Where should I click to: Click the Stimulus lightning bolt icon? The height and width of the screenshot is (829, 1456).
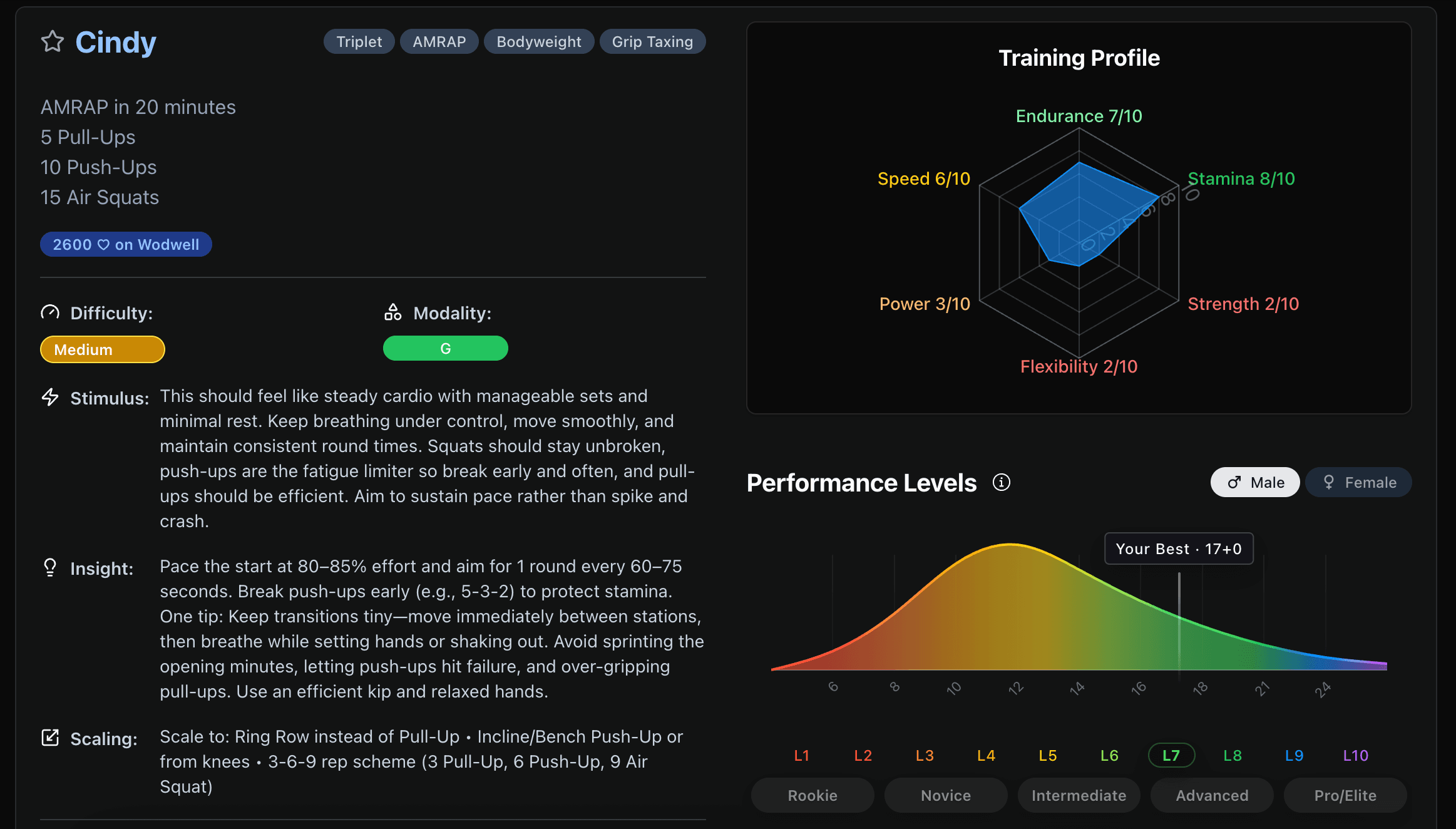[51, 397]
